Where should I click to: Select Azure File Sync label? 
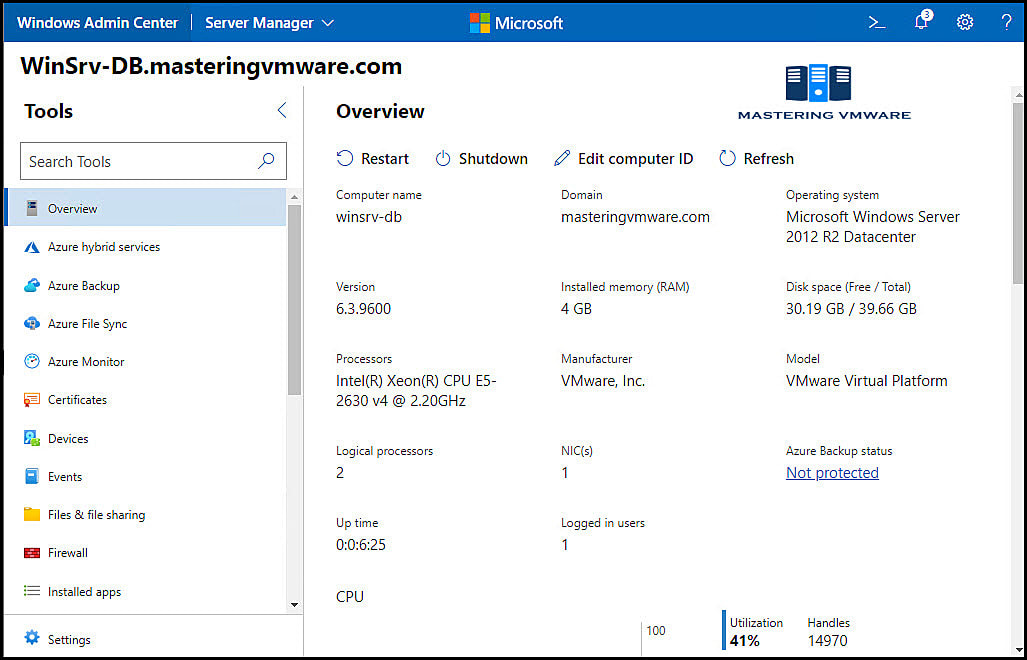click(x=87, y=323)
